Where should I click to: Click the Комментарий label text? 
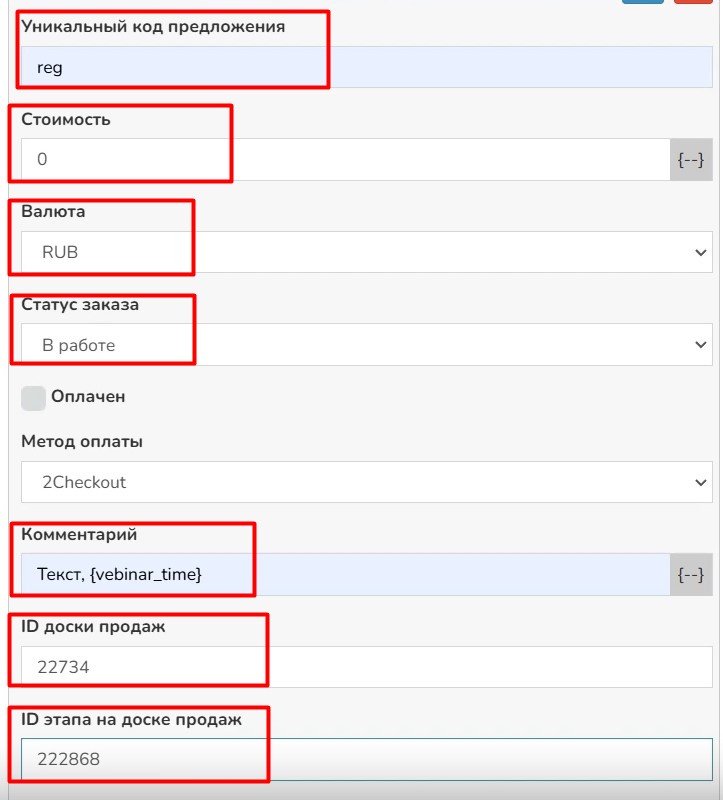pos(78,535)
